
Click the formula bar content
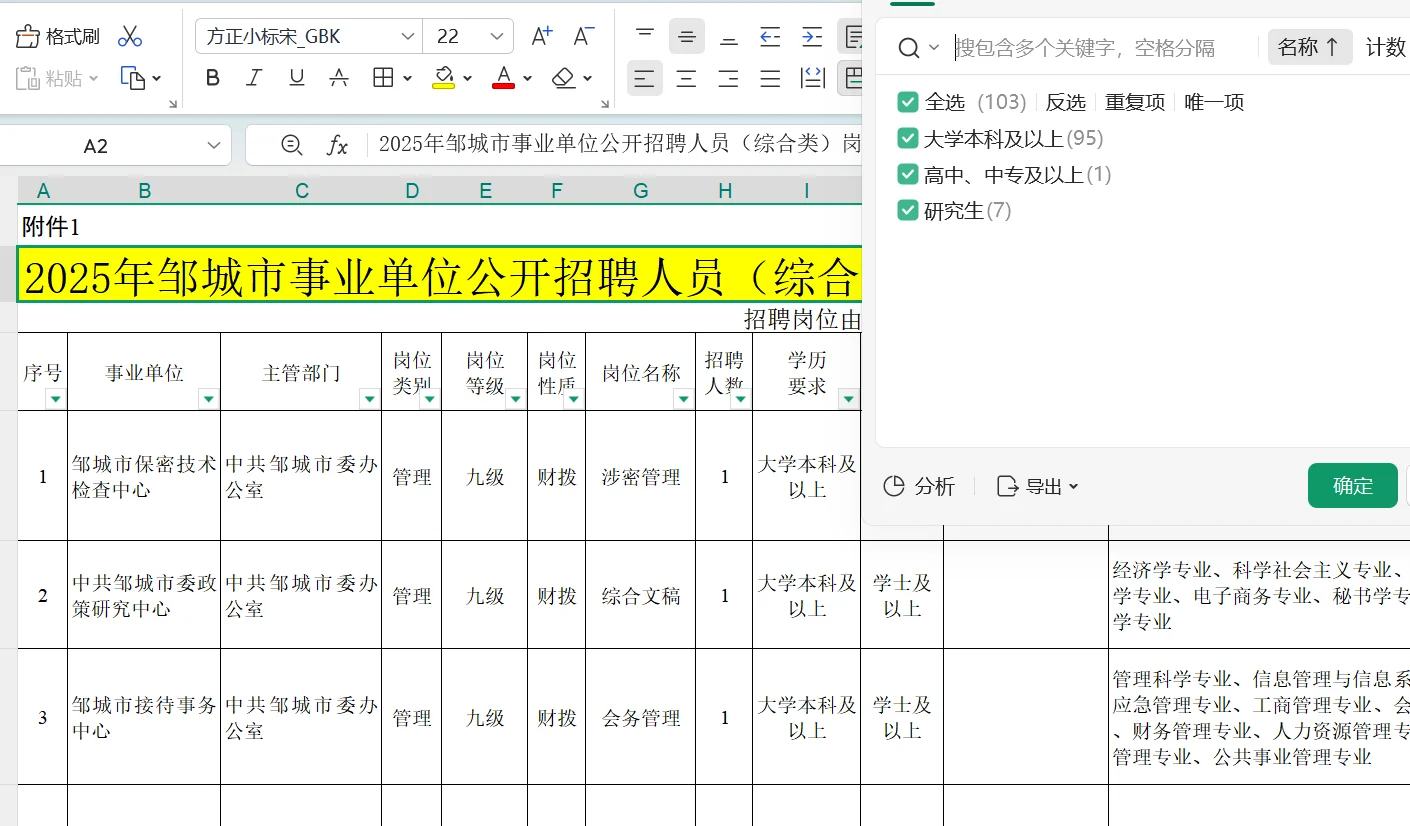point(620,146)
